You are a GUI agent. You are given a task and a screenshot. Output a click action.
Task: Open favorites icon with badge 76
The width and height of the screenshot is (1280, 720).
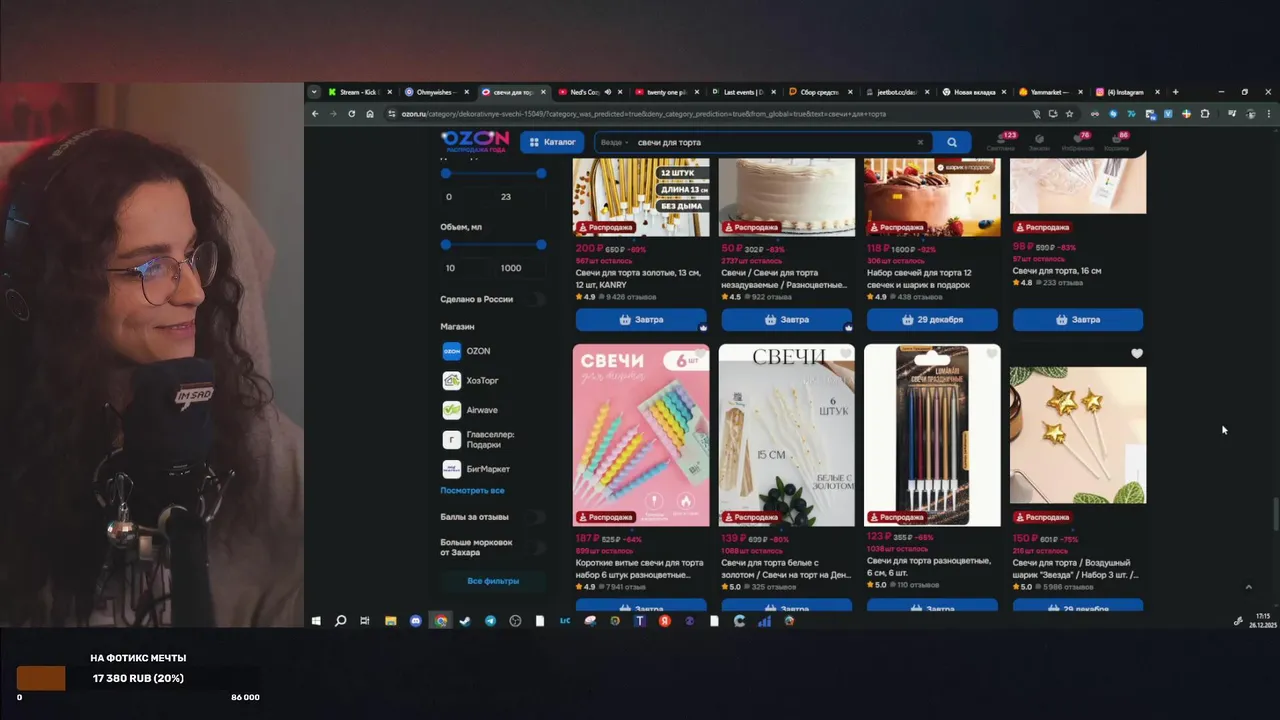tap(1078, 141)
